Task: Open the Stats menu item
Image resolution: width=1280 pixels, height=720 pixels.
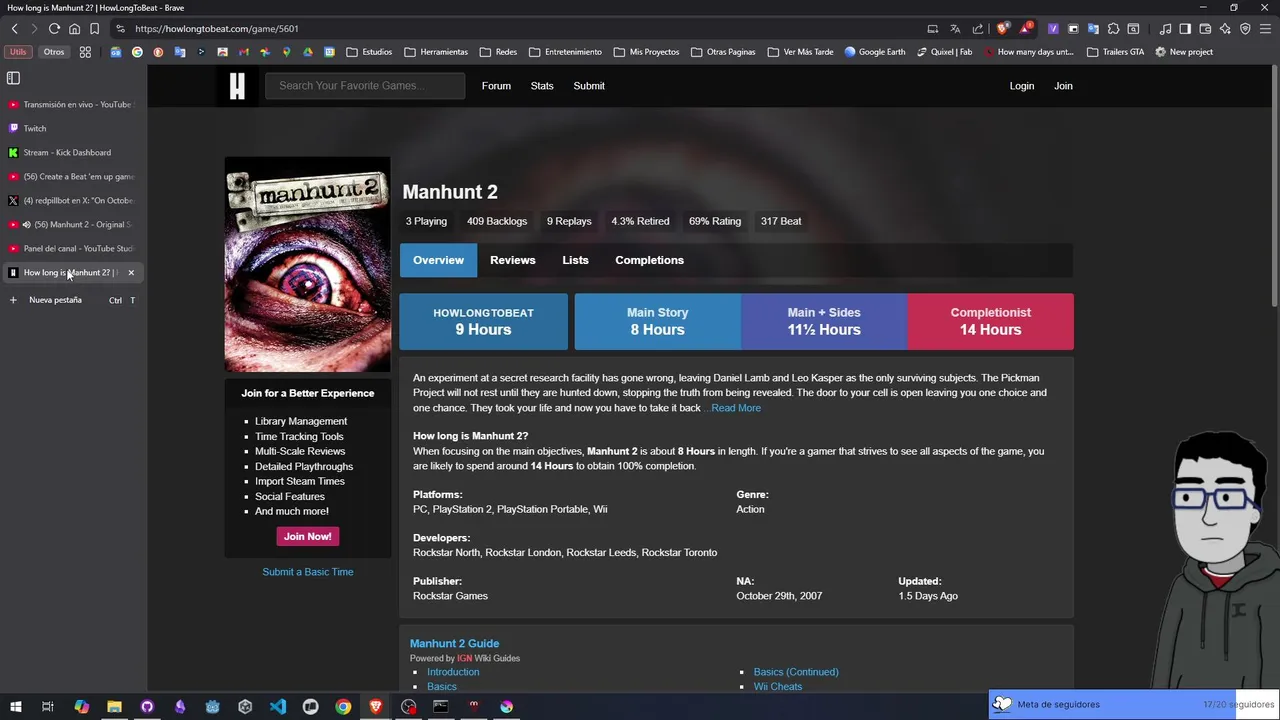Action: pyautogui.click(x=542, y=86)
